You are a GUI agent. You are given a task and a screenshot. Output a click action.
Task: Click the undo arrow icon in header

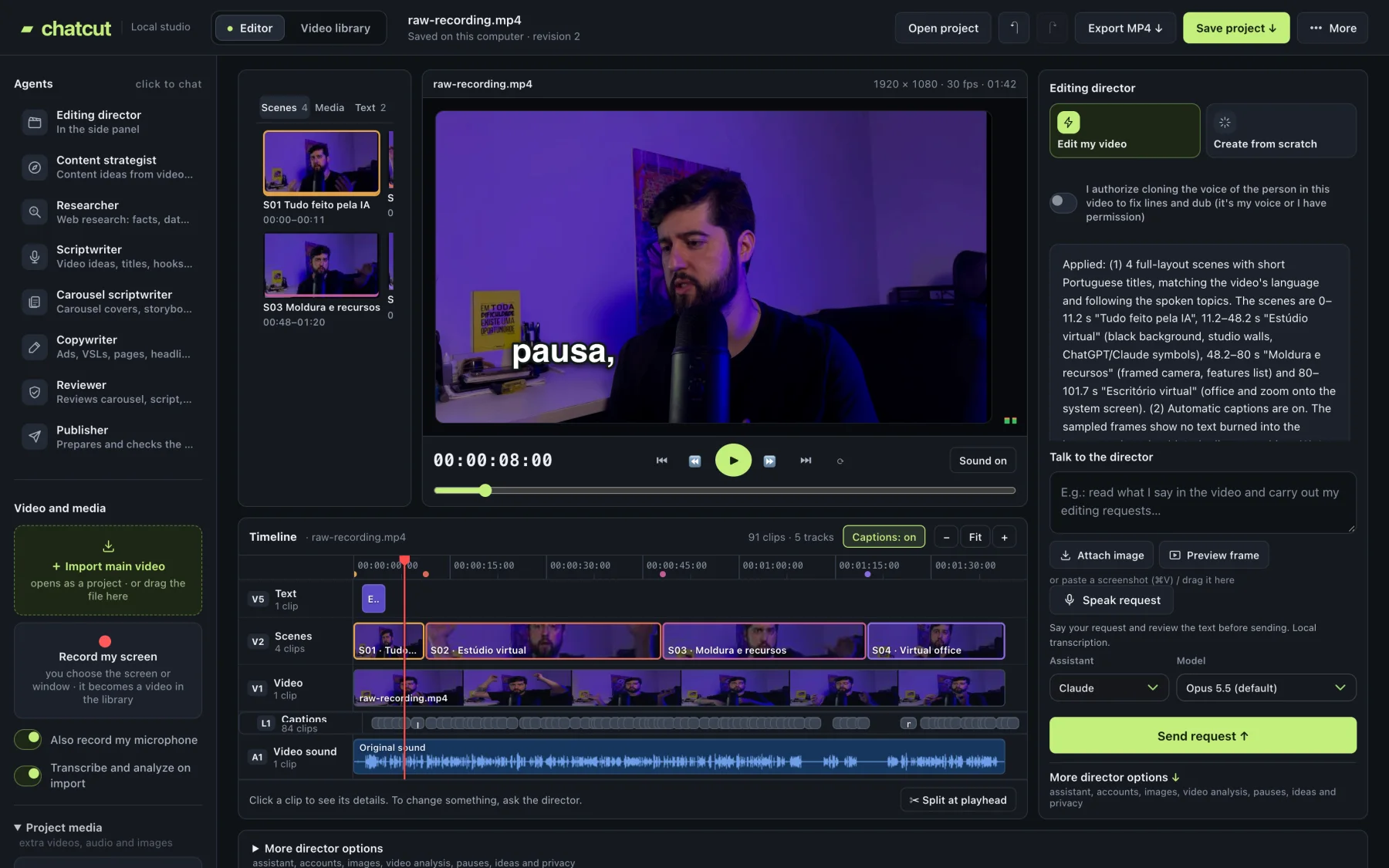click(x=1014, y=28)
